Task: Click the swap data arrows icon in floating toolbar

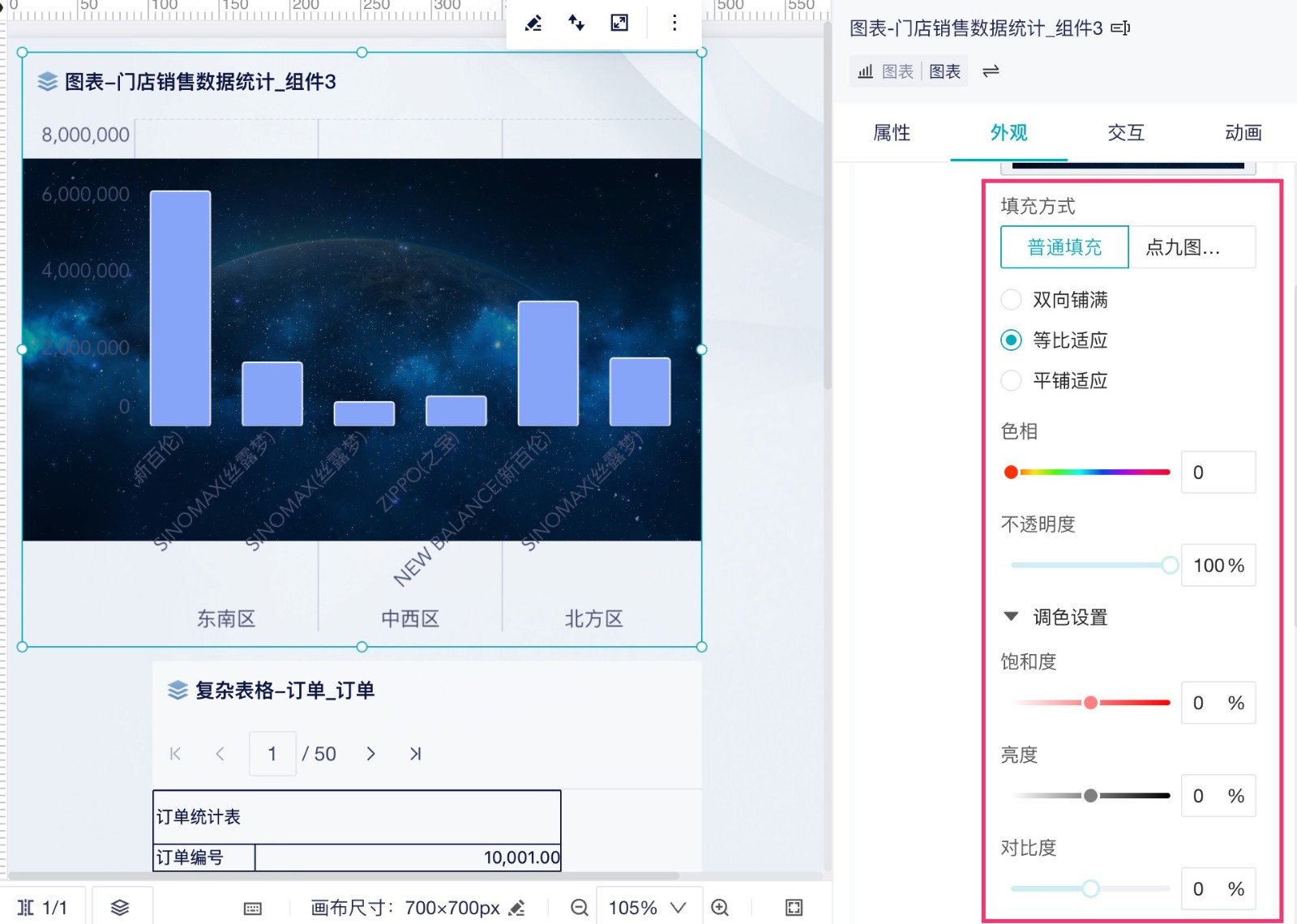Action: tap(576, 23)
